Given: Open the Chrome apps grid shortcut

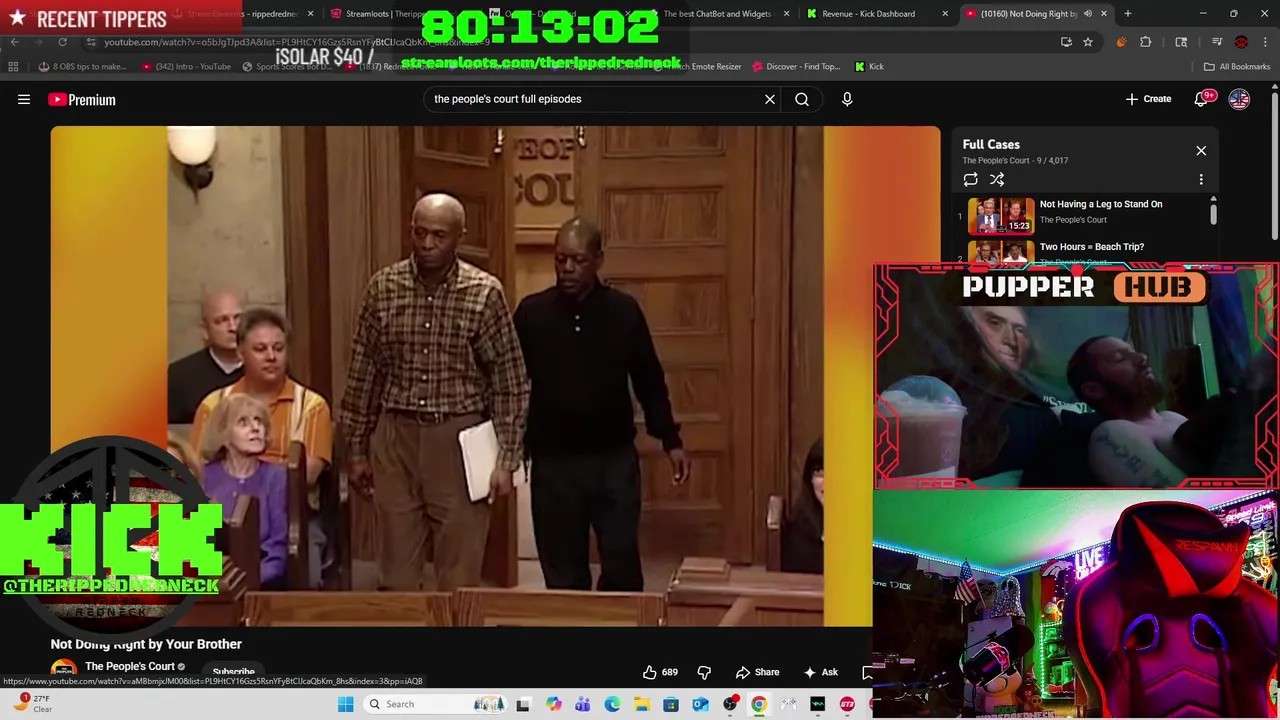Looking at the screenshot, I should click(13, 67).
